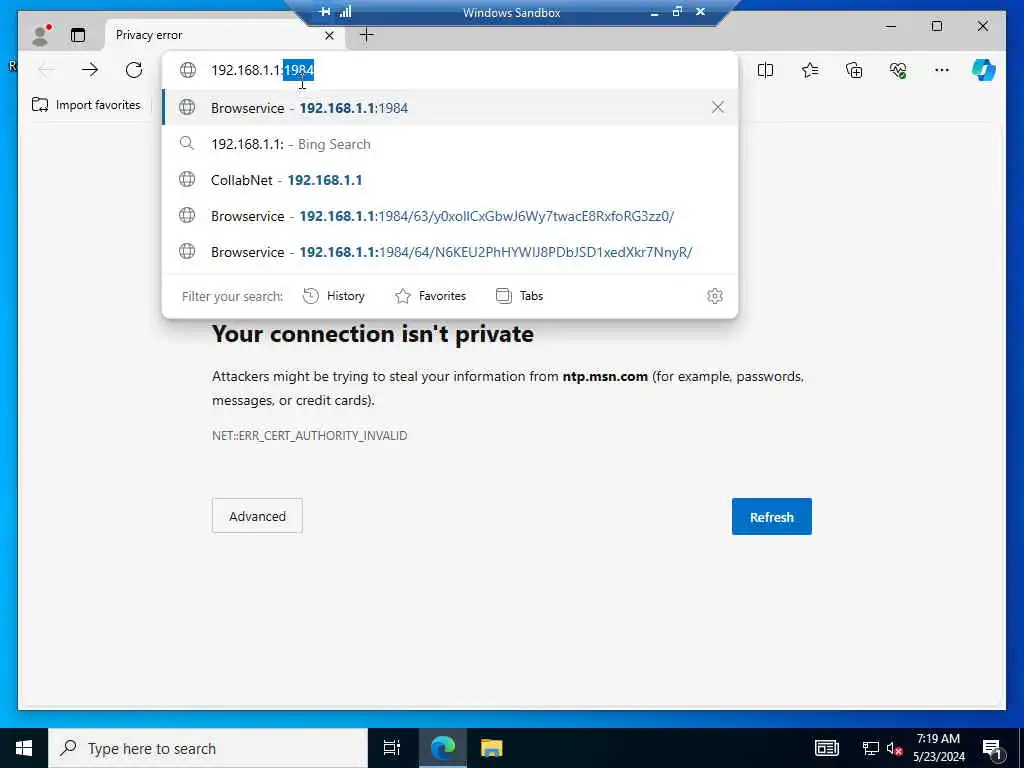This screenshot has height=768, width=1024.
Task: Open the Collections toolbar icon
Action: tap(854, 70)
